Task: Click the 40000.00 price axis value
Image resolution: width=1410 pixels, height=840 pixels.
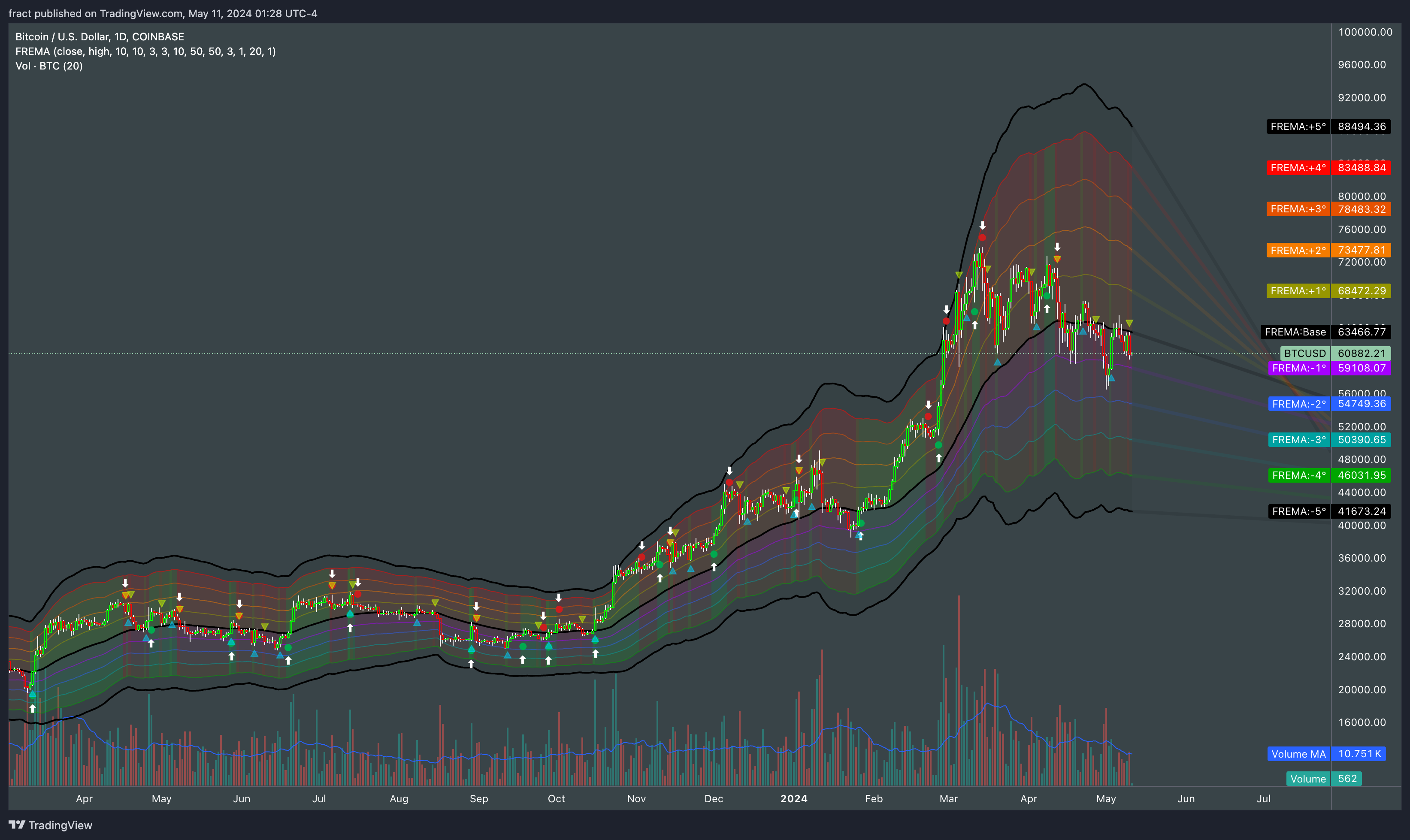Action: point(1362,525)
